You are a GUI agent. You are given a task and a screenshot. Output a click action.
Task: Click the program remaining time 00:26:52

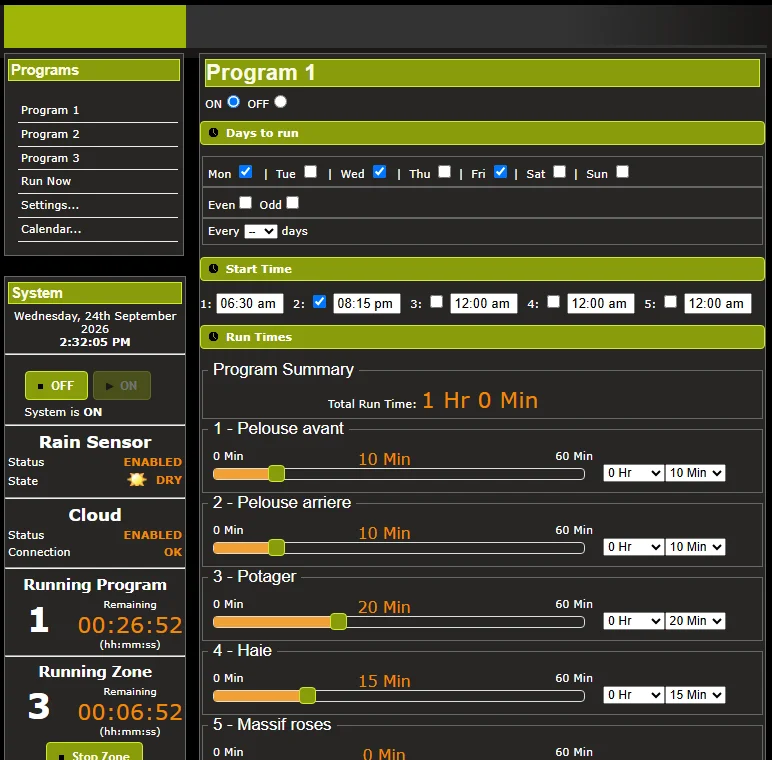click(x=130, y=625)
